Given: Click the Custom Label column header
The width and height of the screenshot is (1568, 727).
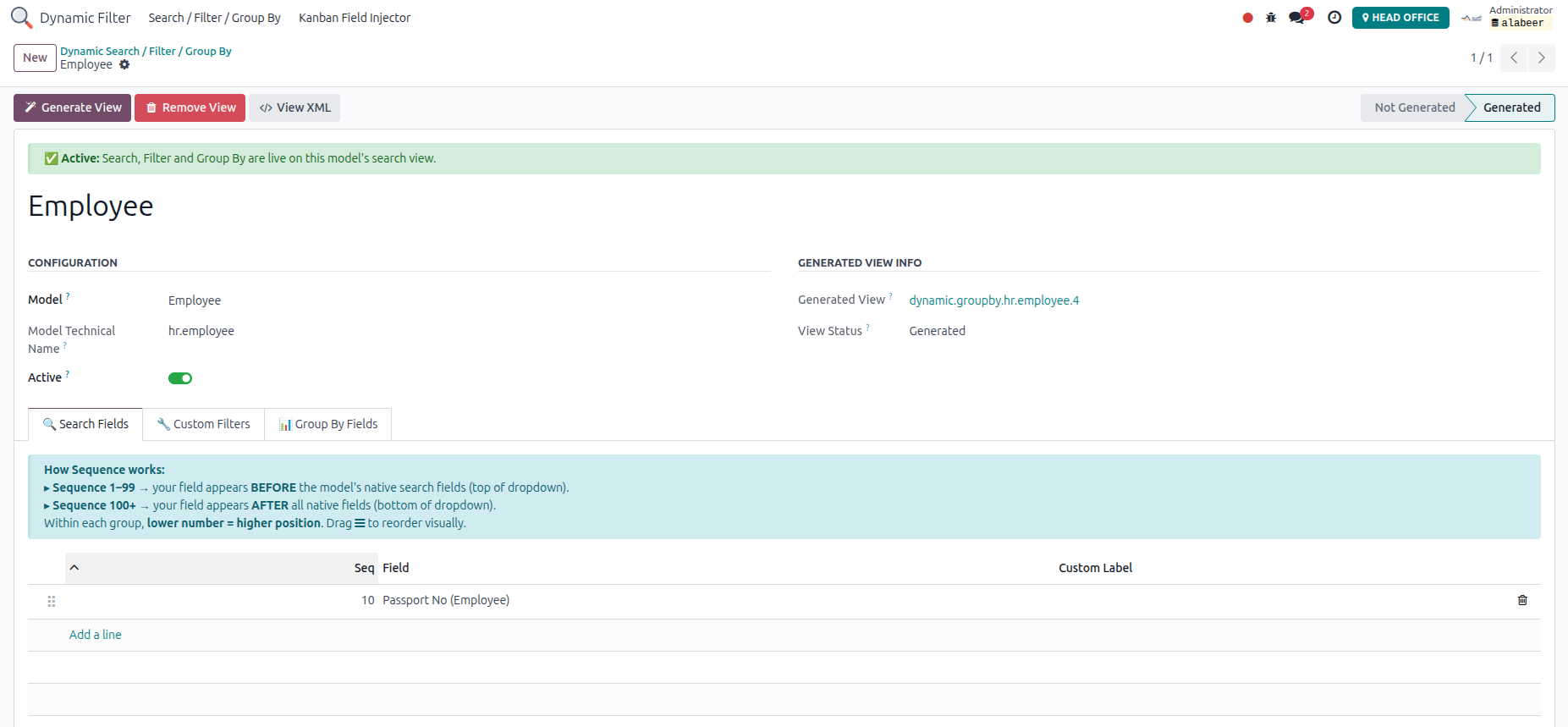Looking at the screenshot, I should (x=1095, y=568).
